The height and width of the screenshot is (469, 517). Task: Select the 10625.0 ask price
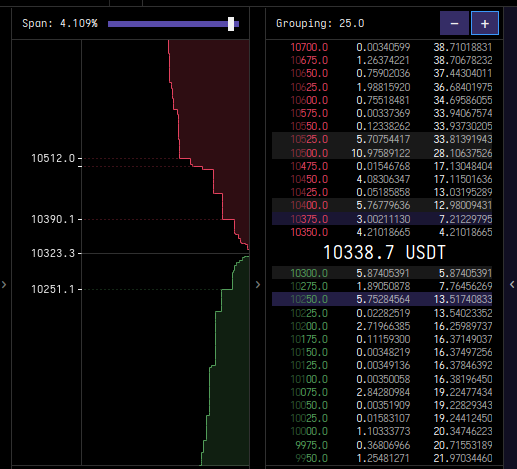309,87
